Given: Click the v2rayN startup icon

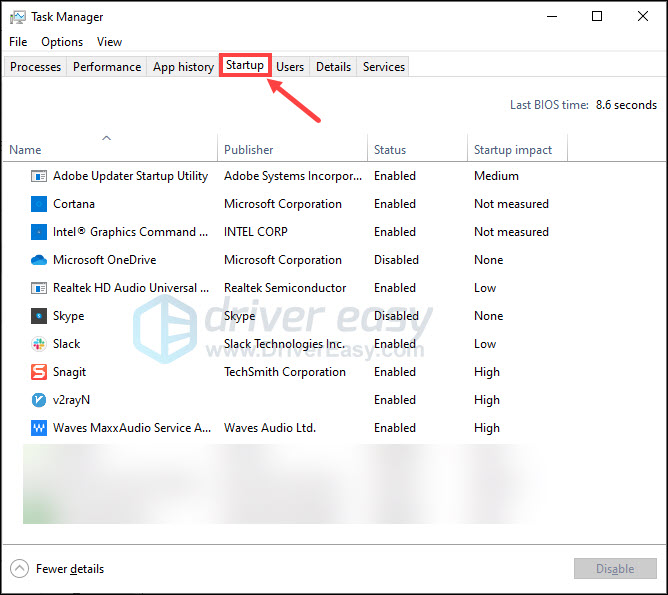Looking at the screenshot, I should 39,400.
